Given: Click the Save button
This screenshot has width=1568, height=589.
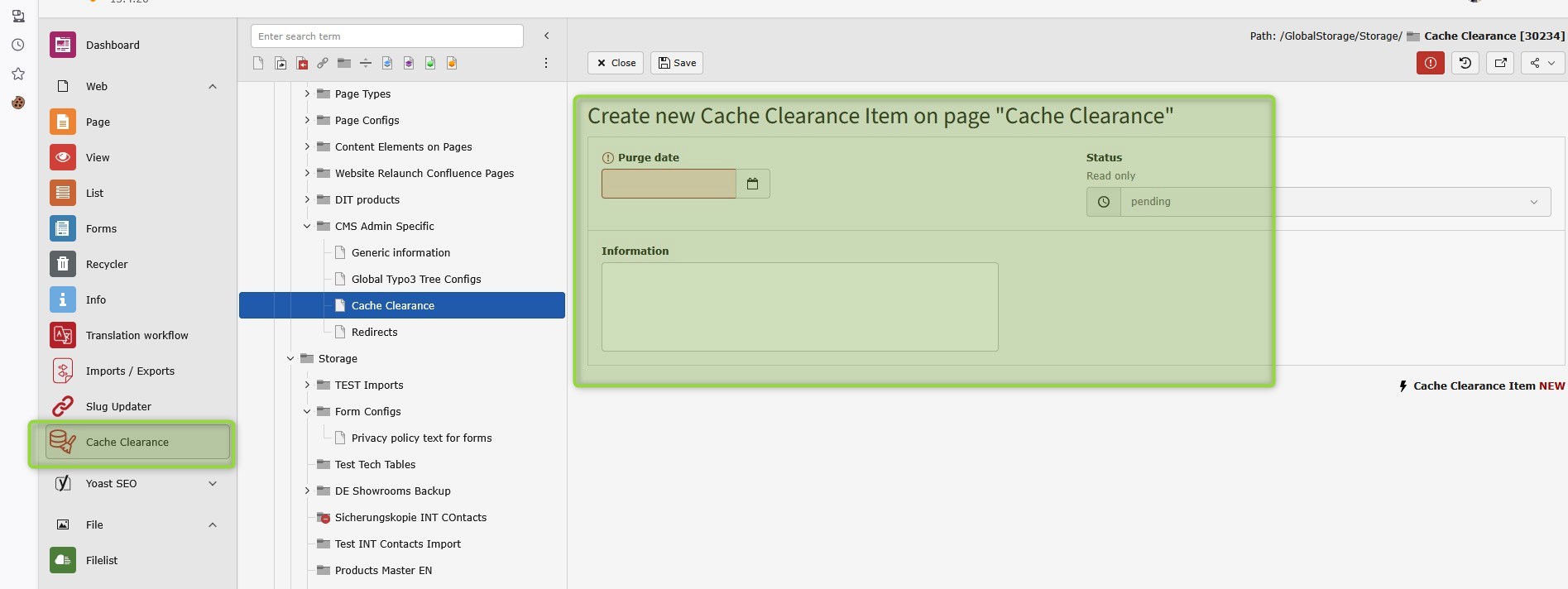Looking at the screenshot, I should (x=676, y=63).
